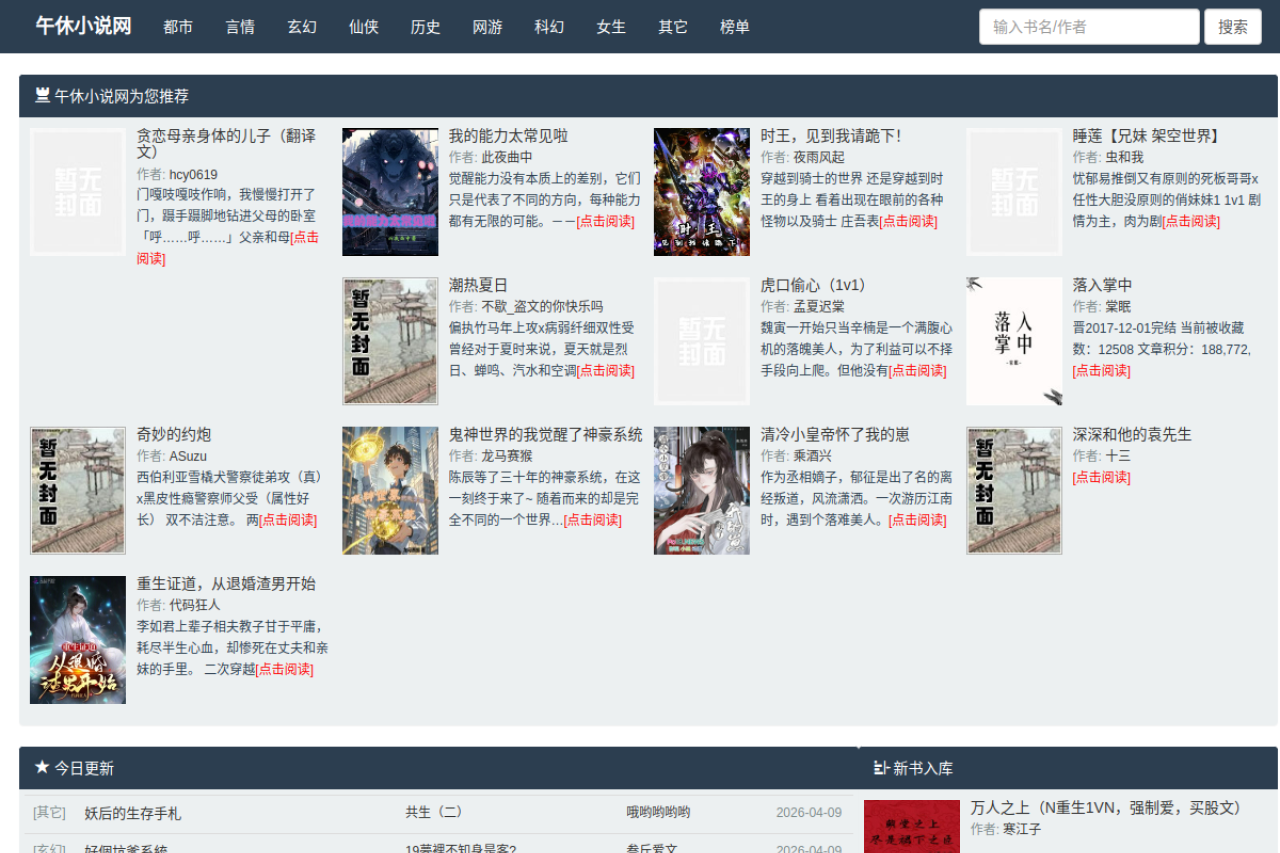1280x853 pixels.
Task: Click the cover image for 时王,见到我请跪下!
Action: [702, 192]
